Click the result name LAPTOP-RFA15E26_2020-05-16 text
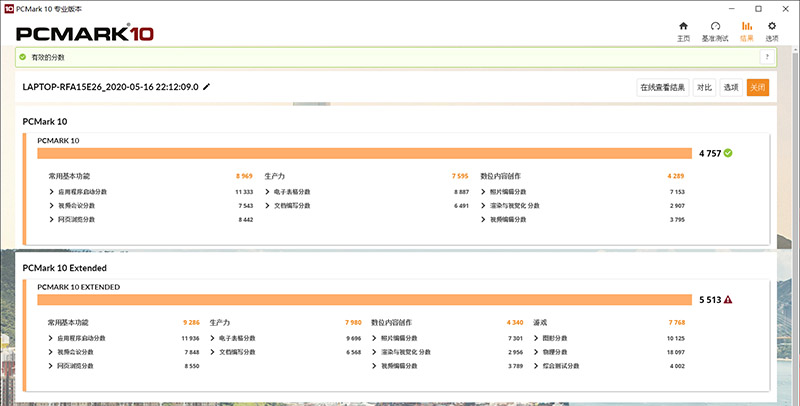 coord(110,87)
